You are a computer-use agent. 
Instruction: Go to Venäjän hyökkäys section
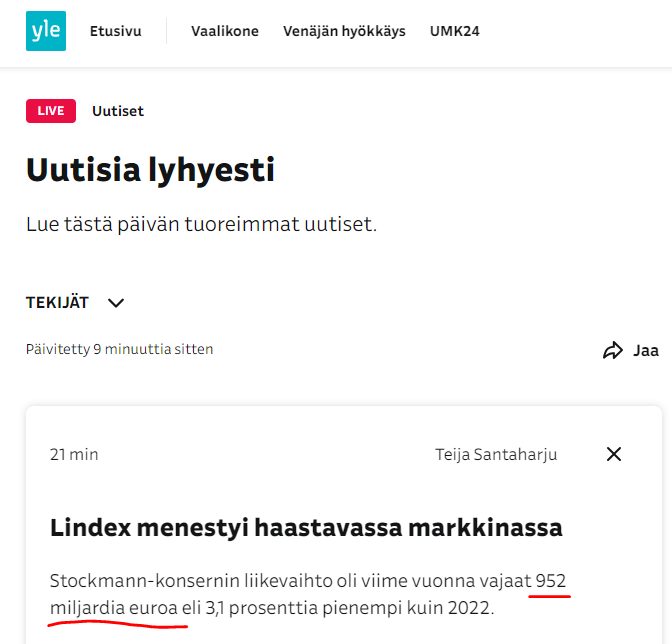(x=344, y=31)
